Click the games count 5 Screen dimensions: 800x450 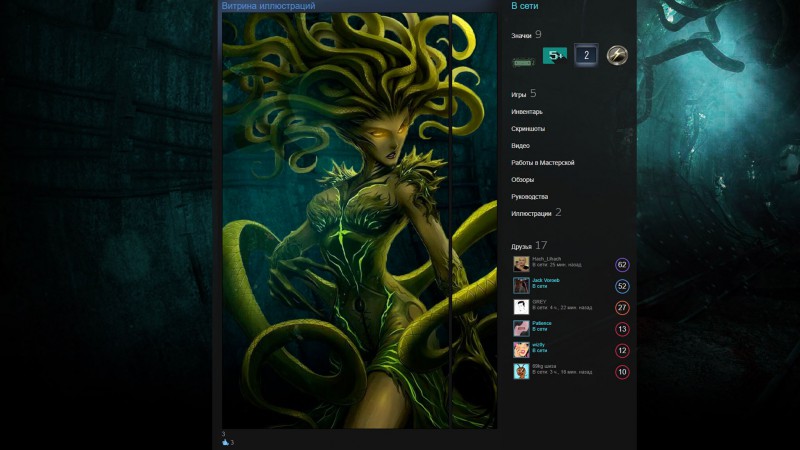(x=533, y=93)
